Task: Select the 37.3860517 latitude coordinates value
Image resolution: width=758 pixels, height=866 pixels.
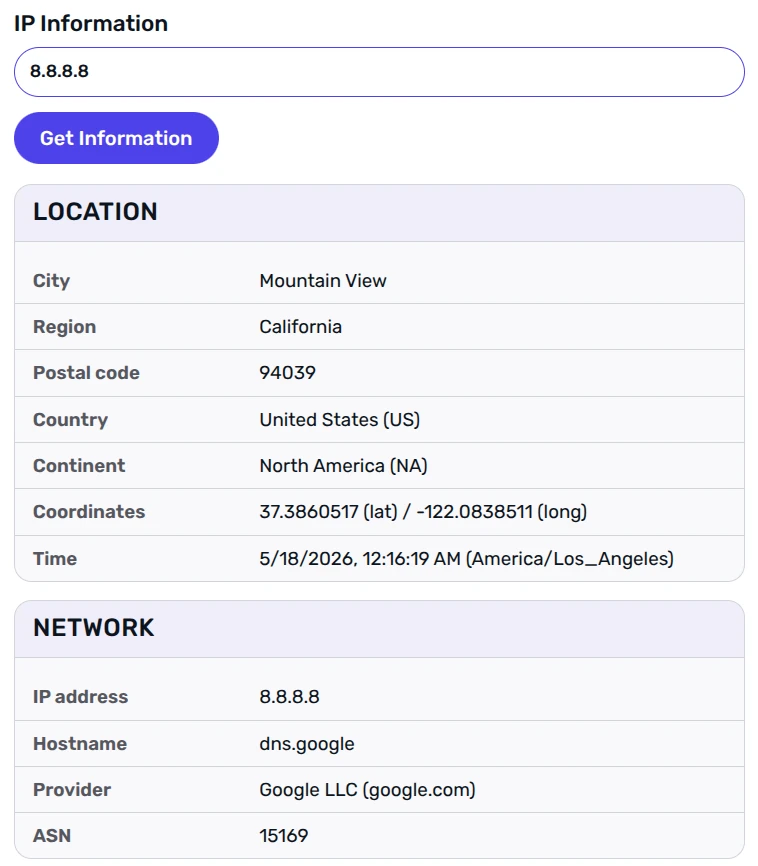Action: (423, 512)
